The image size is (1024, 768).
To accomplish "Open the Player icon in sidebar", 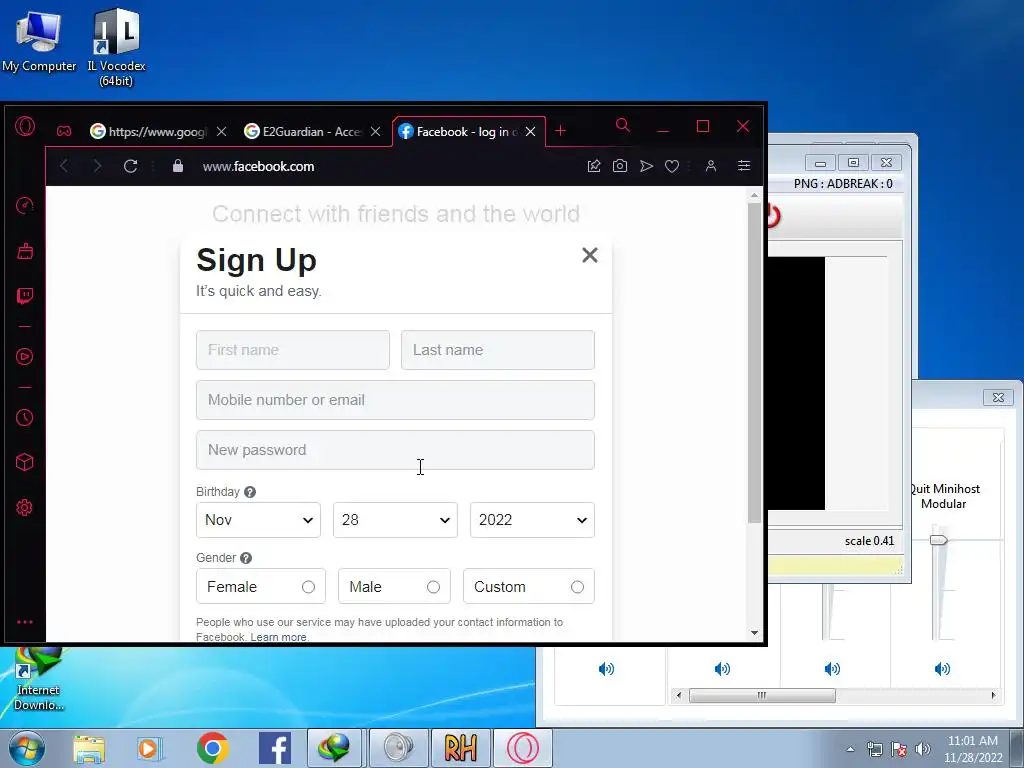I will pos(25,357).
